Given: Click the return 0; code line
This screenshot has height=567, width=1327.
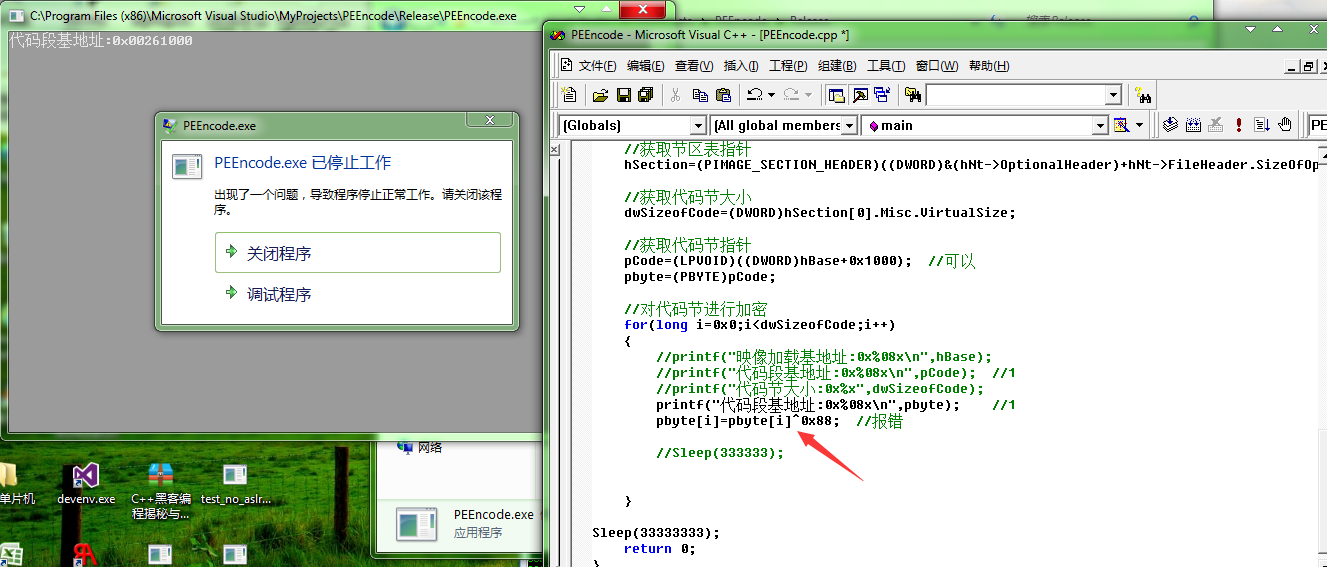Looking at the screenshot, I should pos(659,548).
